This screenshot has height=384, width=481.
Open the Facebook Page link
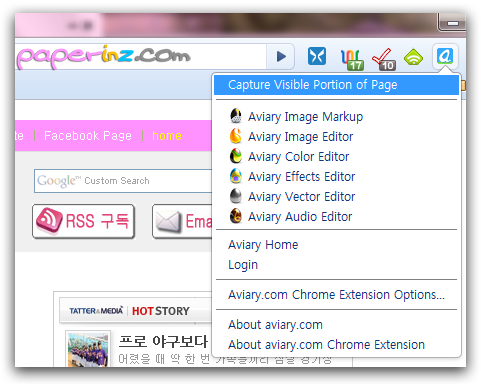pos(88,136)
